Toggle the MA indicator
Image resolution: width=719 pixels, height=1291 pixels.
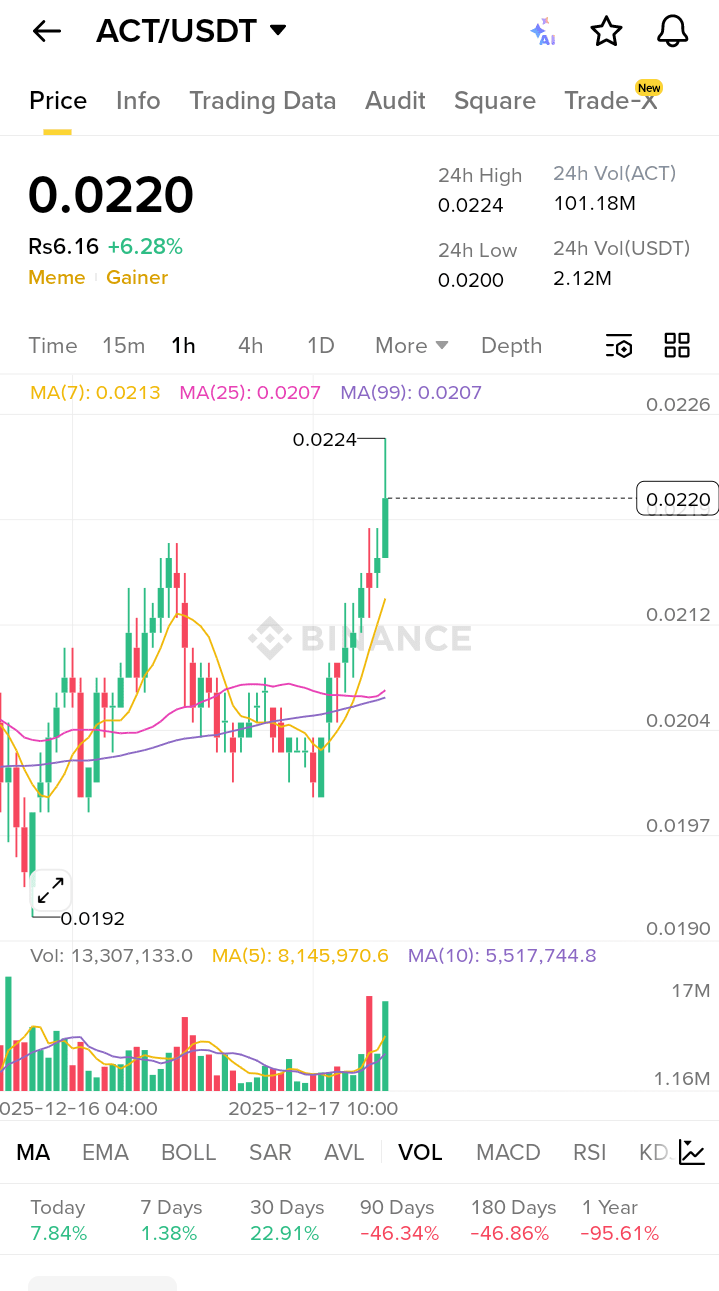click(33, 1152)
